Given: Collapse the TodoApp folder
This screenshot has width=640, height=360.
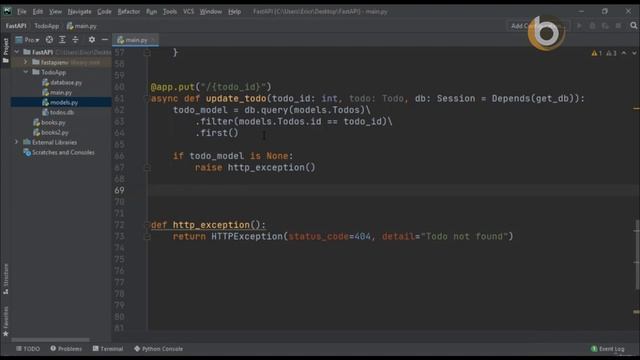Looking at the screenshot, I should (x=26, y=72).
